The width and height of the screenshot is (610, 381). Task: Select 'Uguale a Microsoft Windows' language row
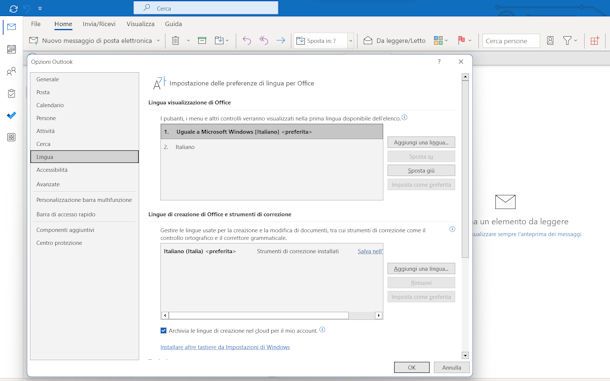click(272, 132)
